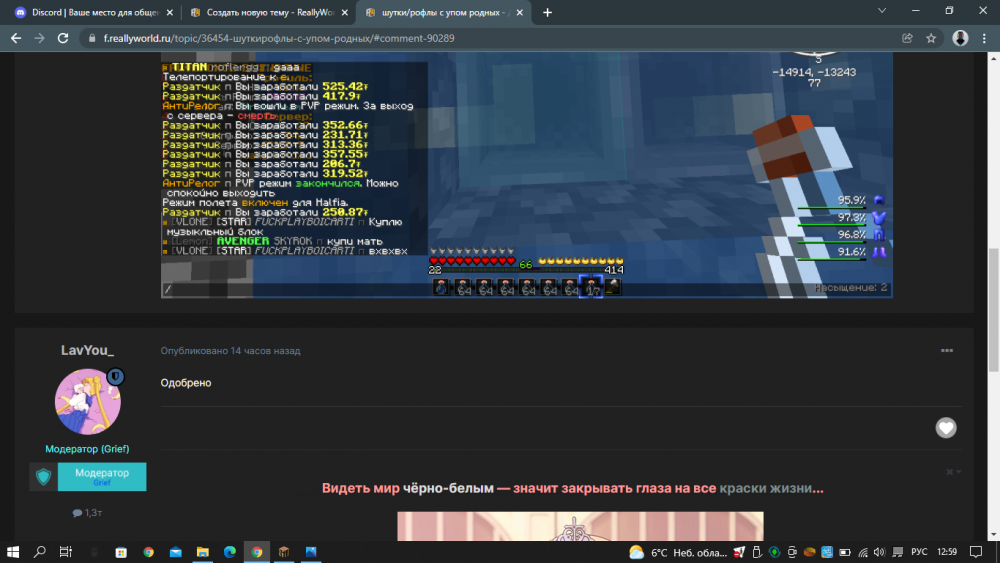Open the Mail app on the taskbar
This screenshot has height=563, width=1000.
click(x=175, y=552)
